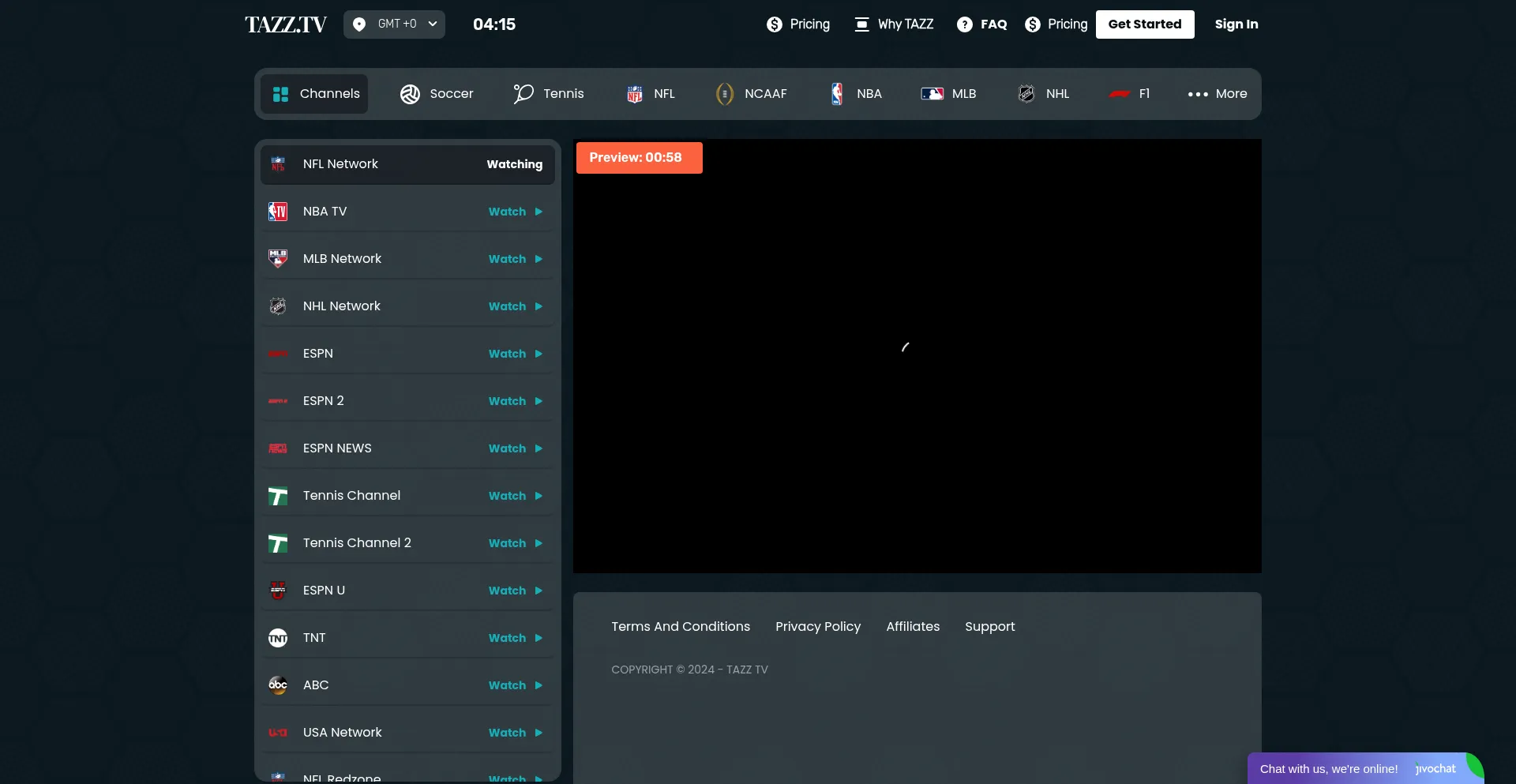Viewport: 1516px width, 784px height.
Task: Open the NCAAF tab
Action: 752,94
